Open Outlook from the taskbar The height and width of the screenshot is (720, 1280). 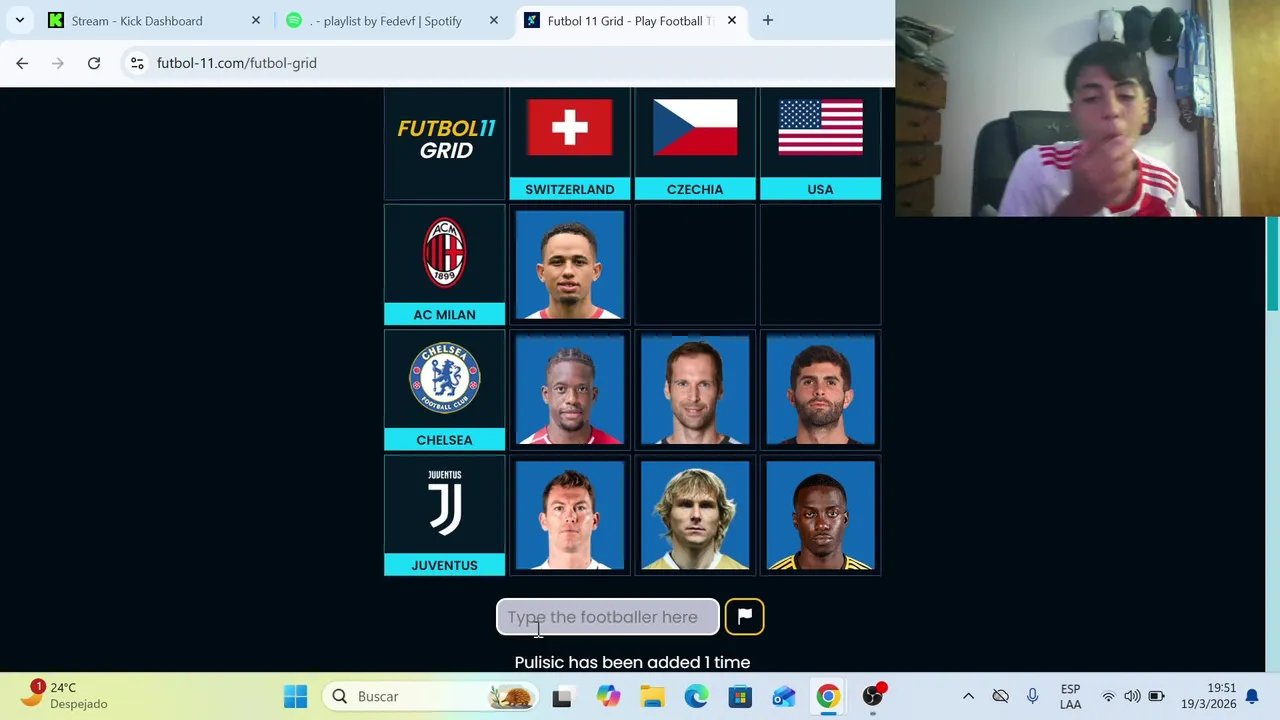click(x=784, y=696)
